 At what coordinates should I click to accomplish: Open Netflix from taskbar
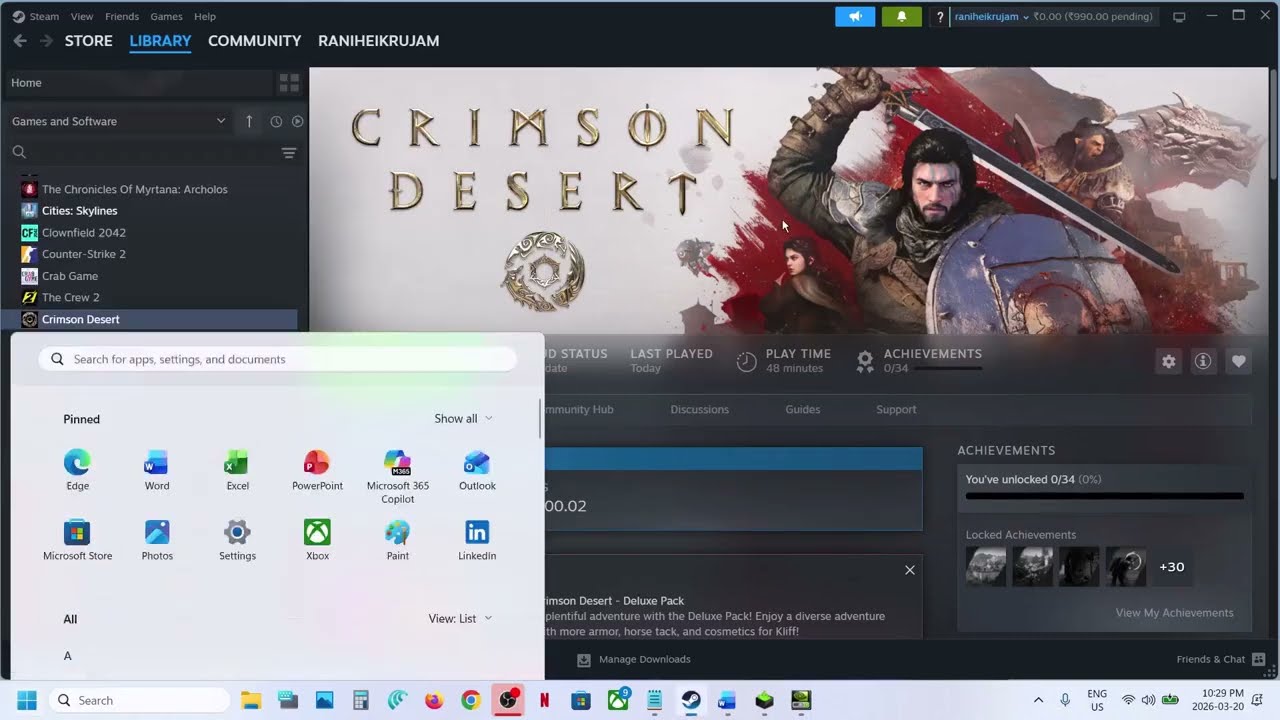coord(544,700)
